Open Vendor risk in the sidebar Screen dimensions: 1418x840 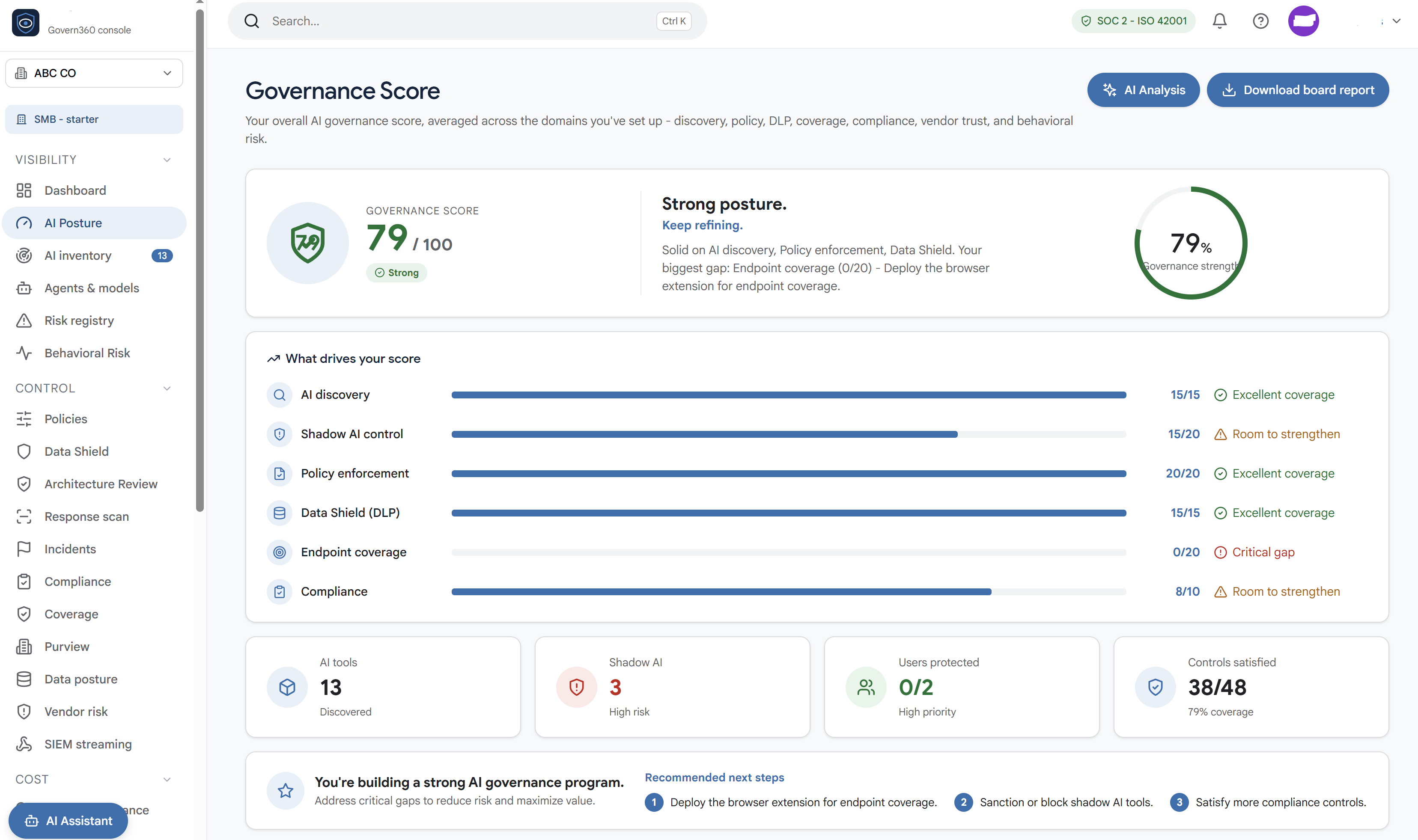pyautogui.click(x=94, y=712)
